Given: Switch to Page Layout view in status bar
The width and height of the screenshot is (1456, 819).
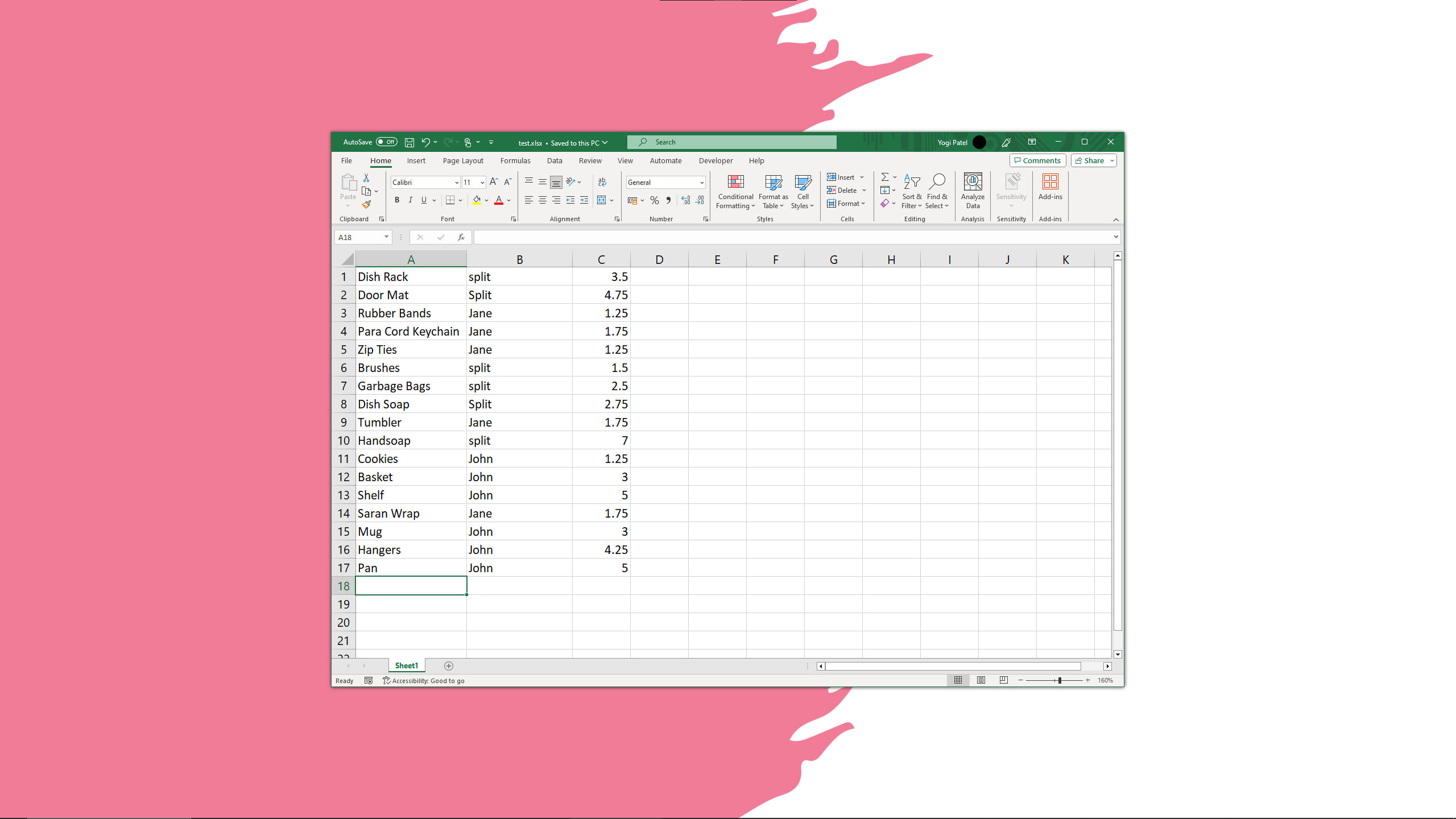Looking at the screenshot, I should pyautogui.click(x=981, y=680).
